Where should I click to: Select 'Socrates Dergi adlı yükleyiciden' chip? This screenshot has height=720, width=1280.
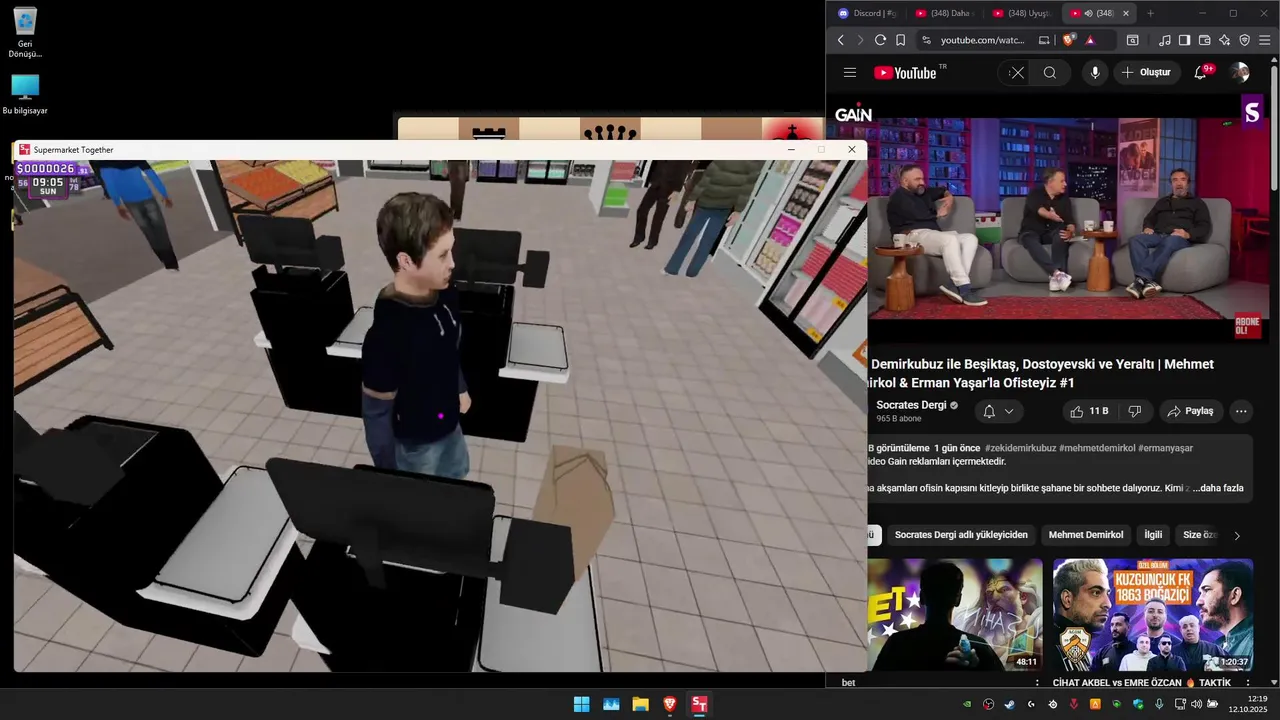(961, 535)
